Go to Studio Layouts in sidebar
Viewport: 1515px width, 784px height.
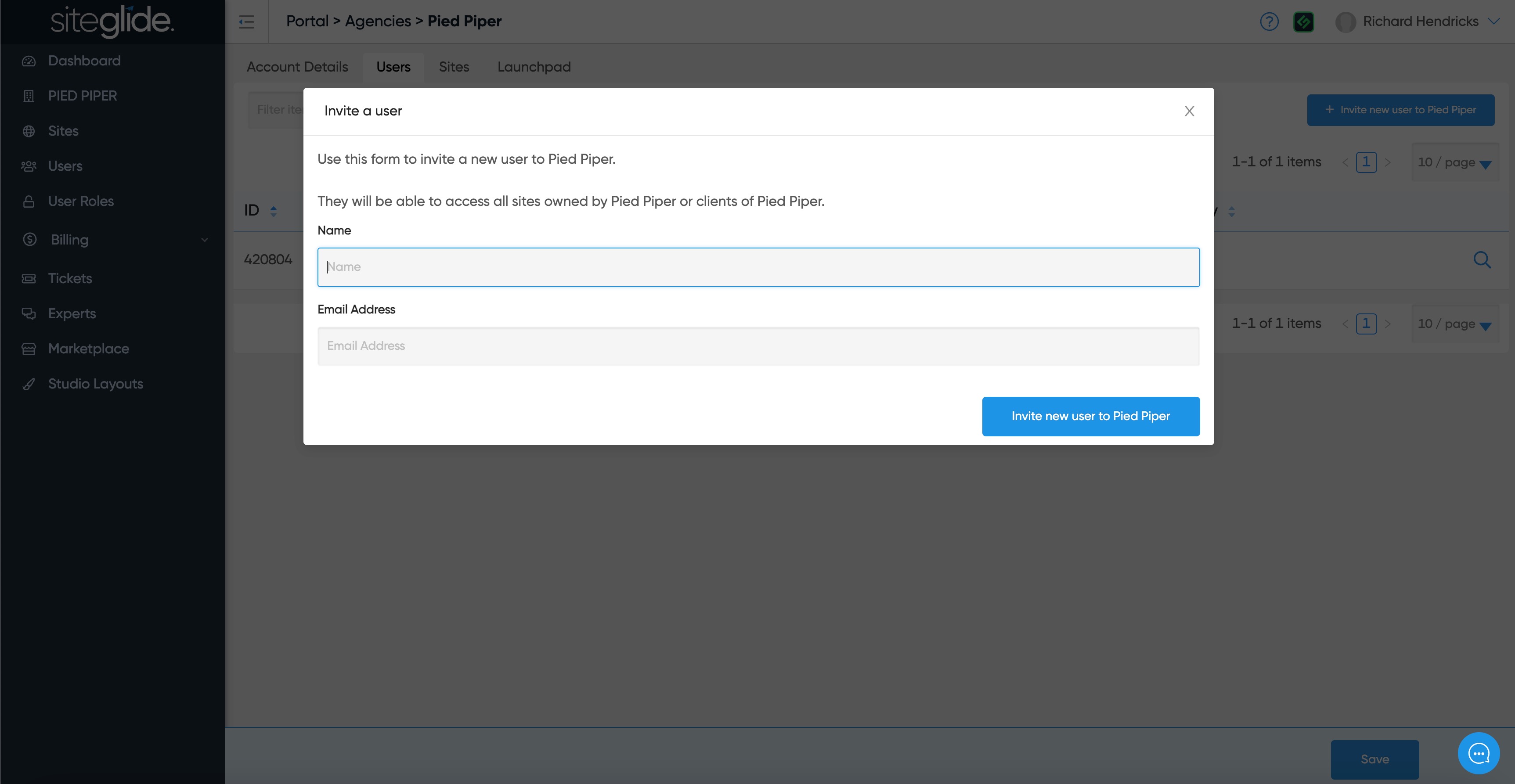click(95, 384)
